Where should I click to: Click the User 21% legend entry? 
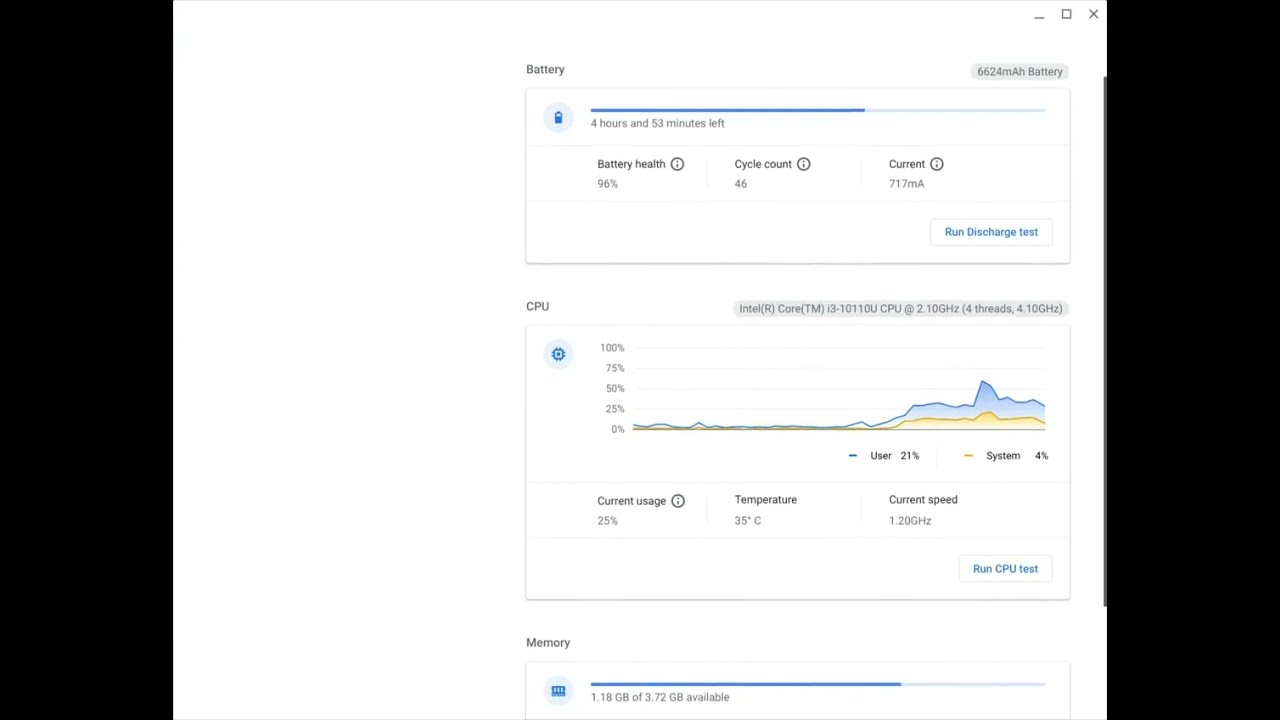click(x=883, y=456)
